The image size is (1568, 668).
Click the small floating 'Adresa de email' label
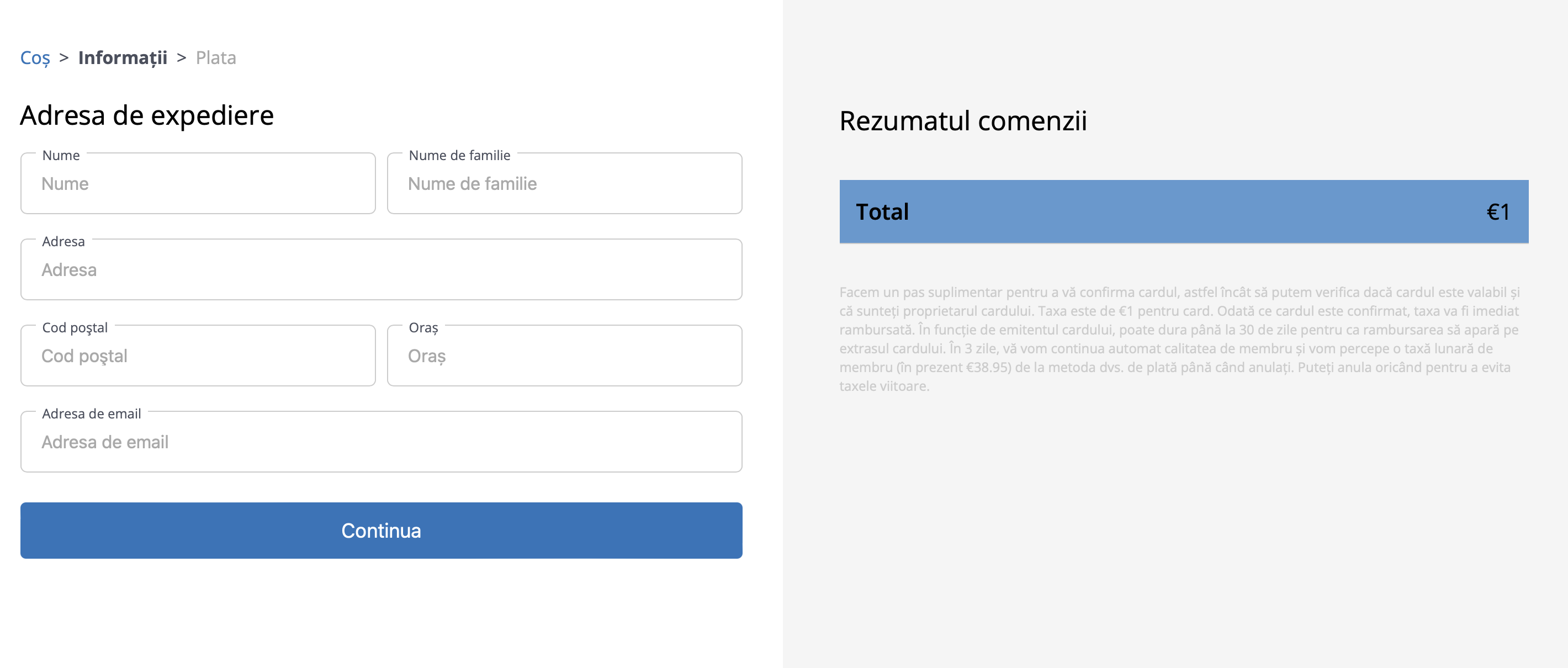(x=91, y=413)
